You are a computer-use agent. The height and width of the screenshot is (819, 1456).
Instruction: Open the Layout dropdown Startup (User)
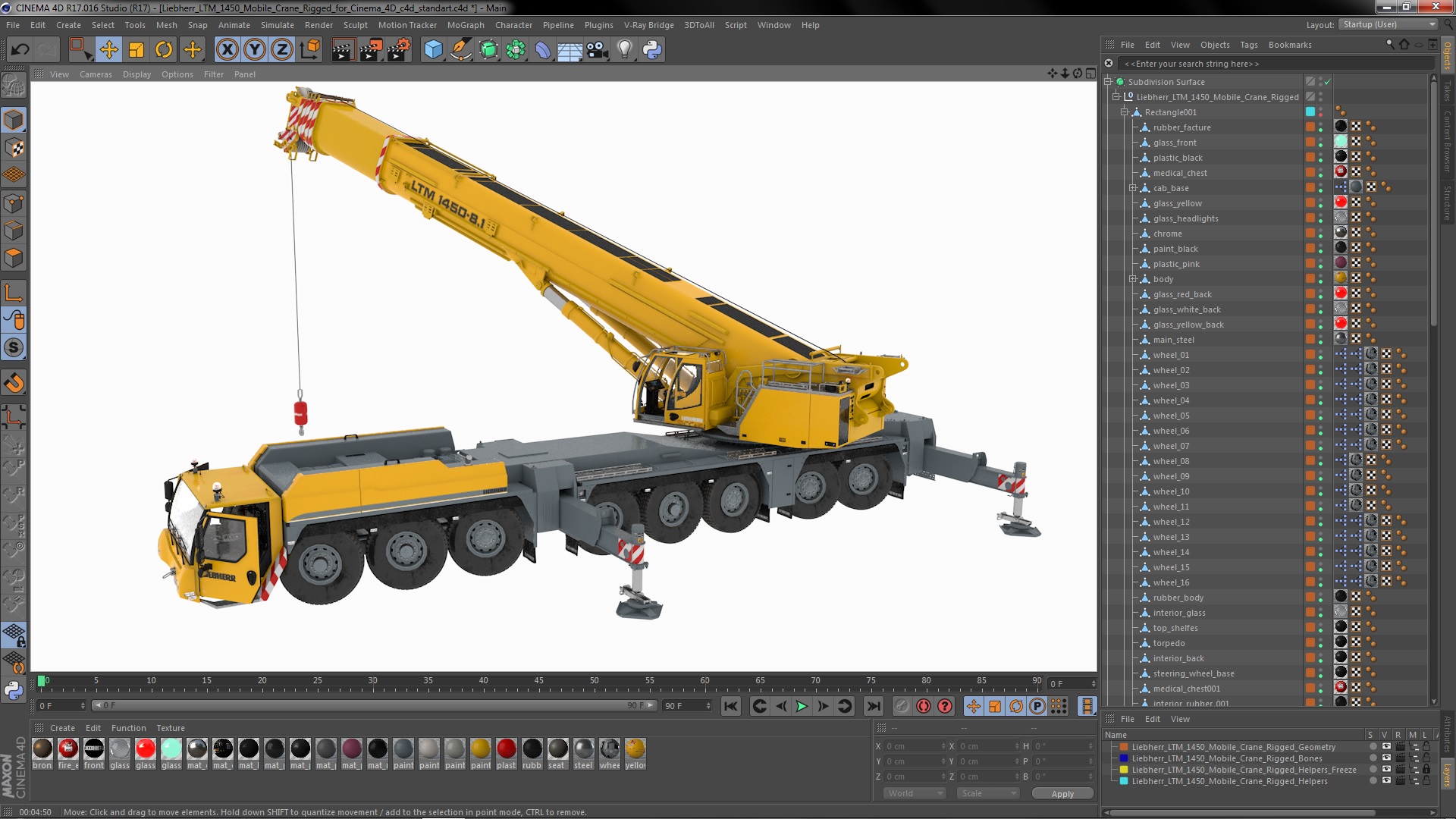(x=1387, y=24)
